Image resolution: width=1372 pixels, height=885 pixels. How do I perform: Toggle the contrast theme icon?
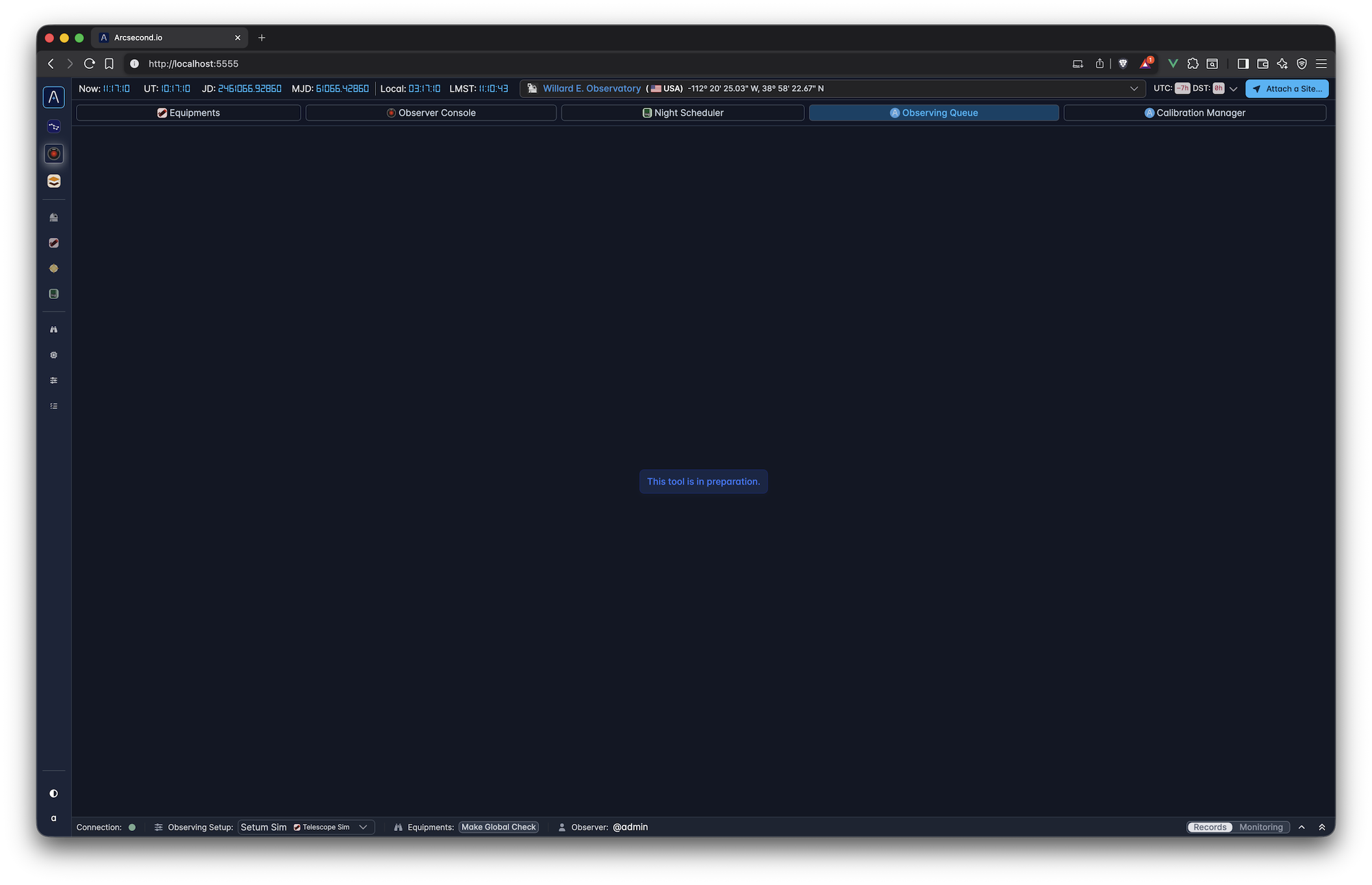pos(54,793)
